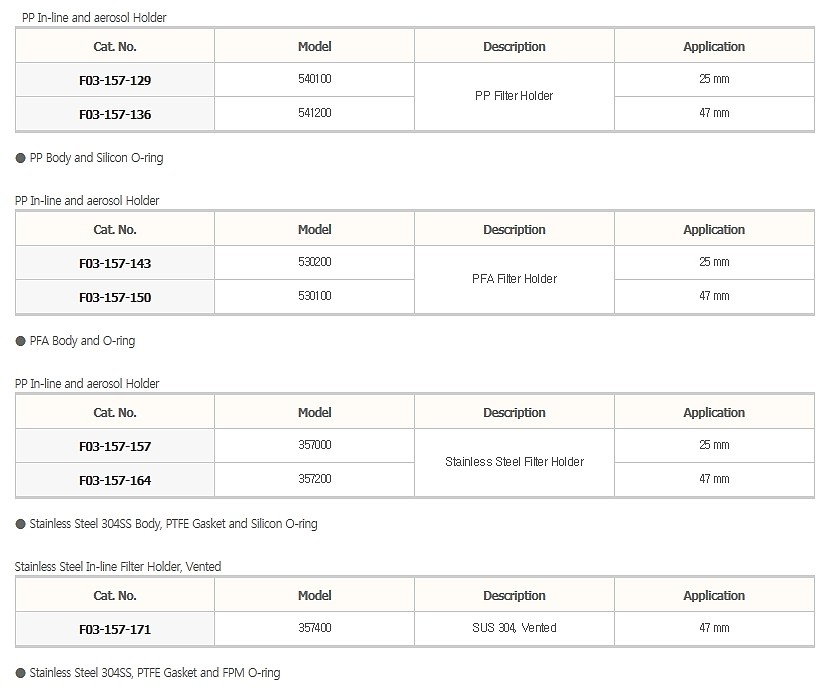This screenshot has width=840, height=696.
Task: Click the bullet beside the FPM O-ring note
Action: coord(21,673)
